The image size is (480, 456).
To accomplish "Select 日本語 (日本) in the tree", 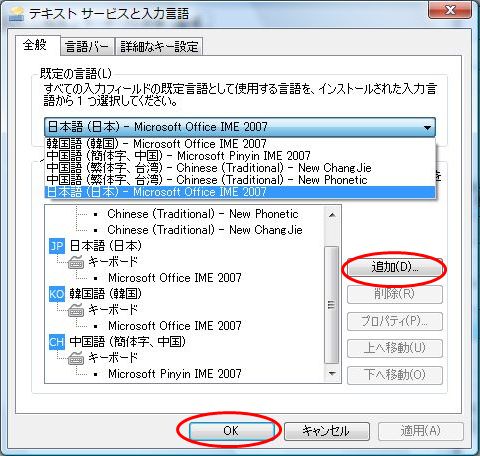I will click(106, 246).
